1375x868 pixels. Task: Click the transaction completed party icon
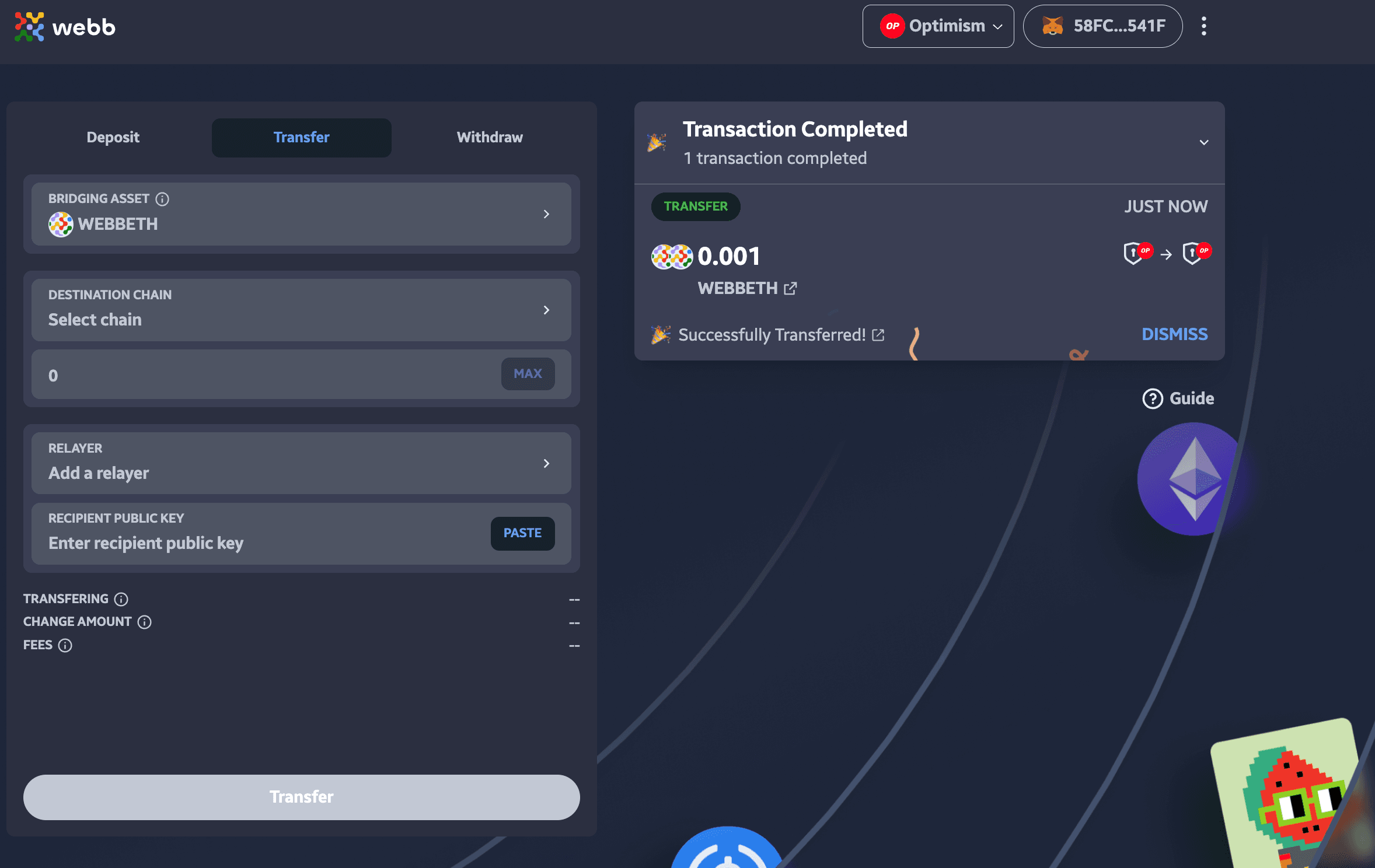655,141
